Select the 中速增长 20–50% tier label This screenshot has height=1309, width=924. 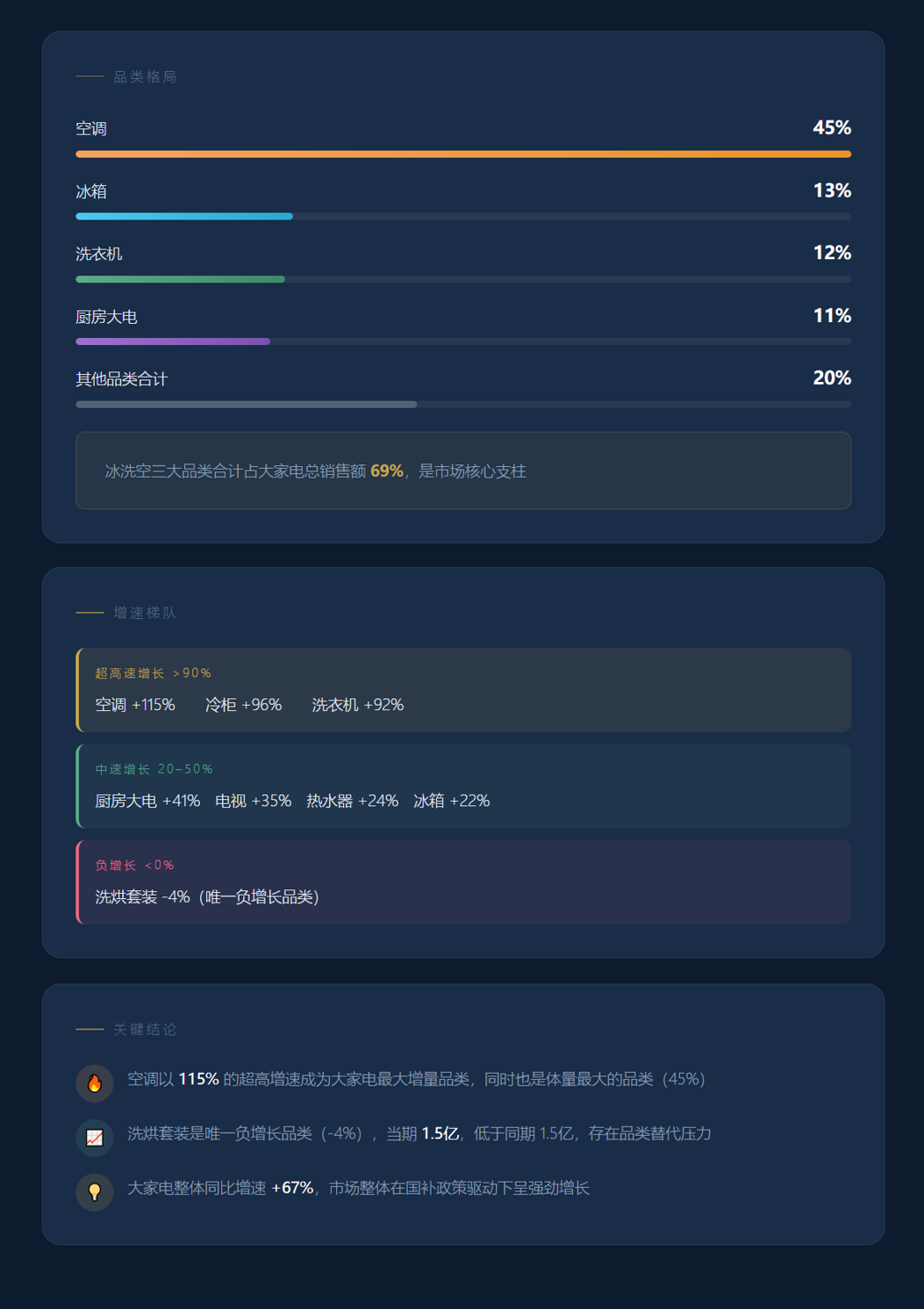click(x=154, y=770)
